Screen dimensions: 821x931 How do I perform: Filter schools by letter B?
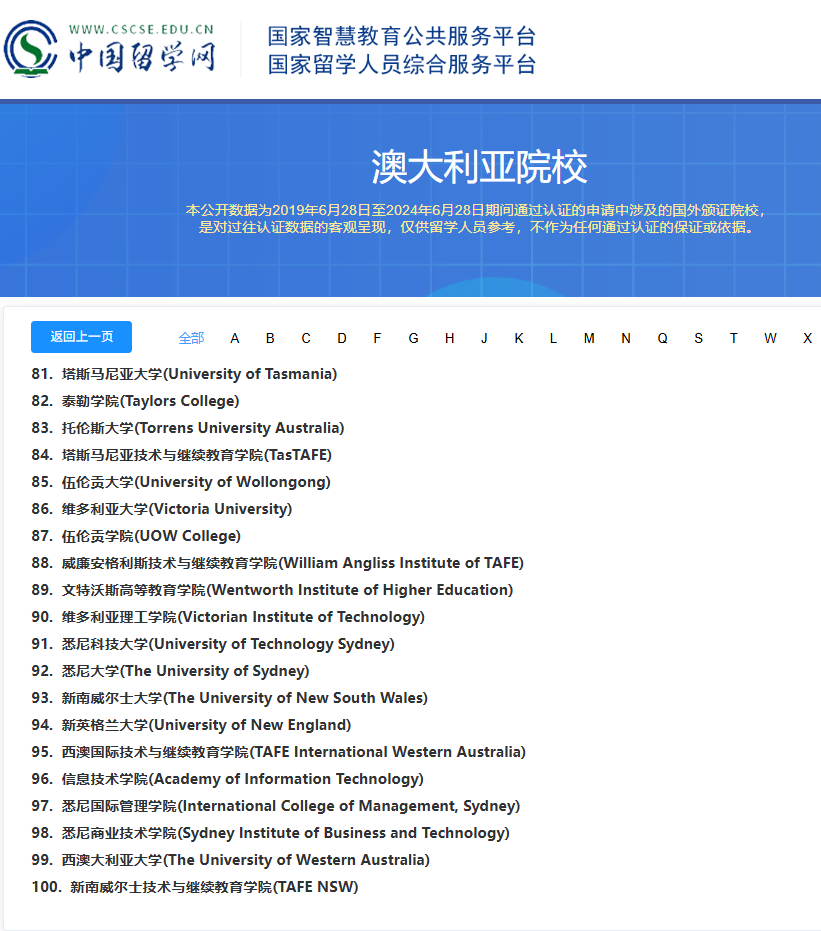click(x=270, y=338)
